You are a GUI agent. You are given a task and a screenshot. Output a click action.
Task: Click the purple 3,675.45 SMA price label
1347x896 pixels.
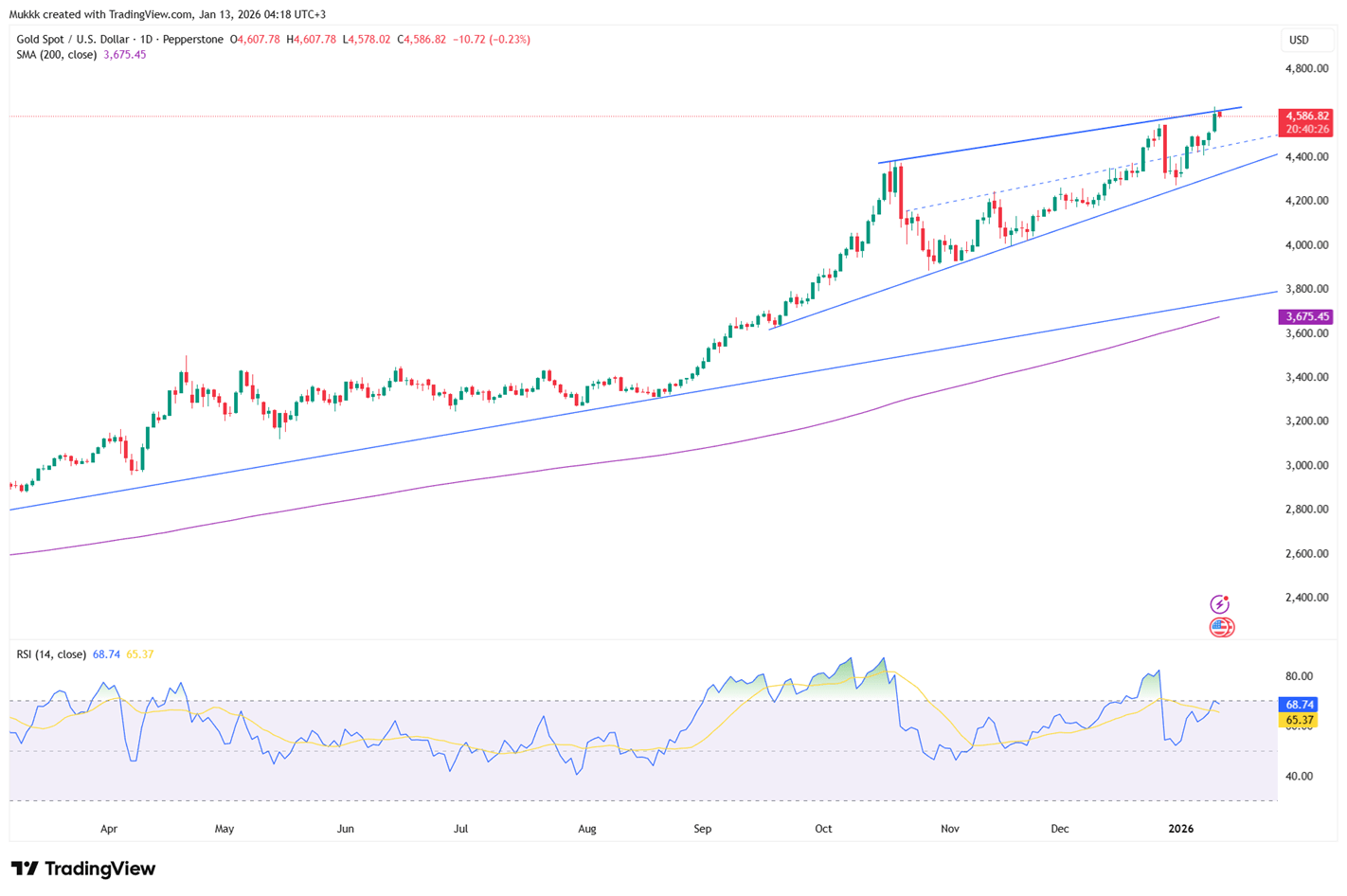point(1306,317)
